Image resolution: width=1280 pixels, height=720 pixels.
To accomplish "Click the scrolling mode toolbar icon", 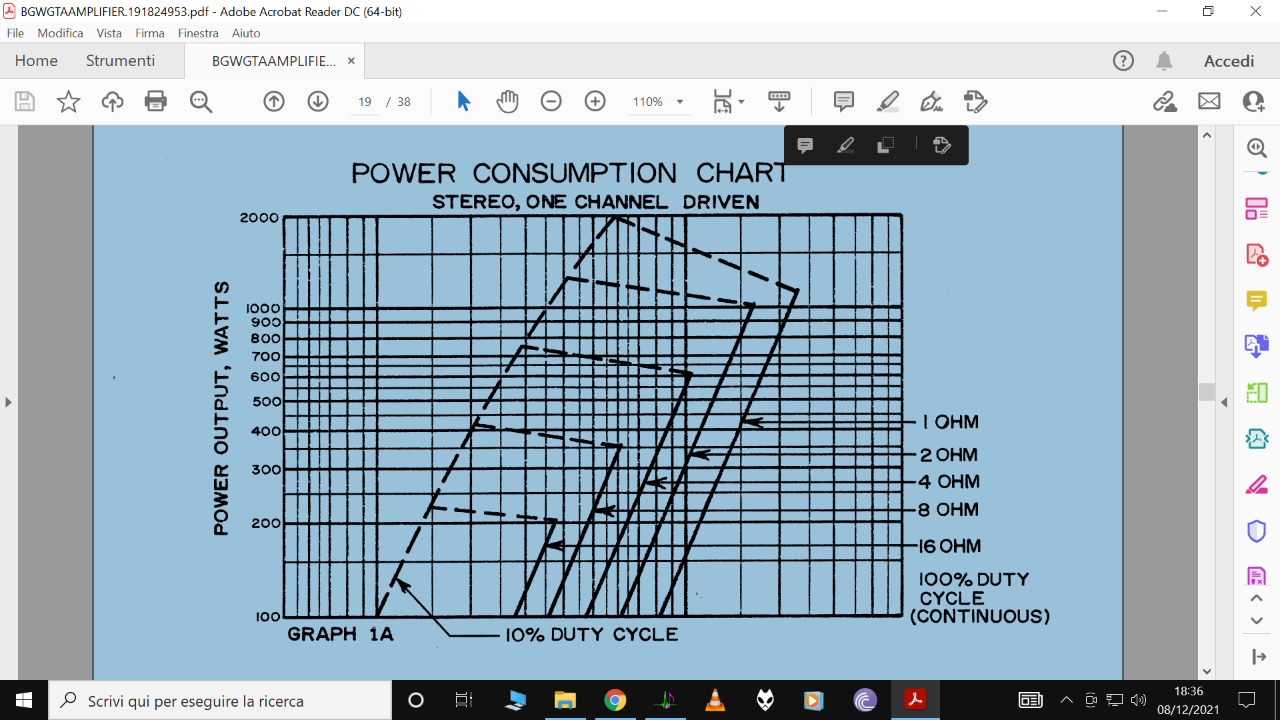I will [x=779, y=101].
